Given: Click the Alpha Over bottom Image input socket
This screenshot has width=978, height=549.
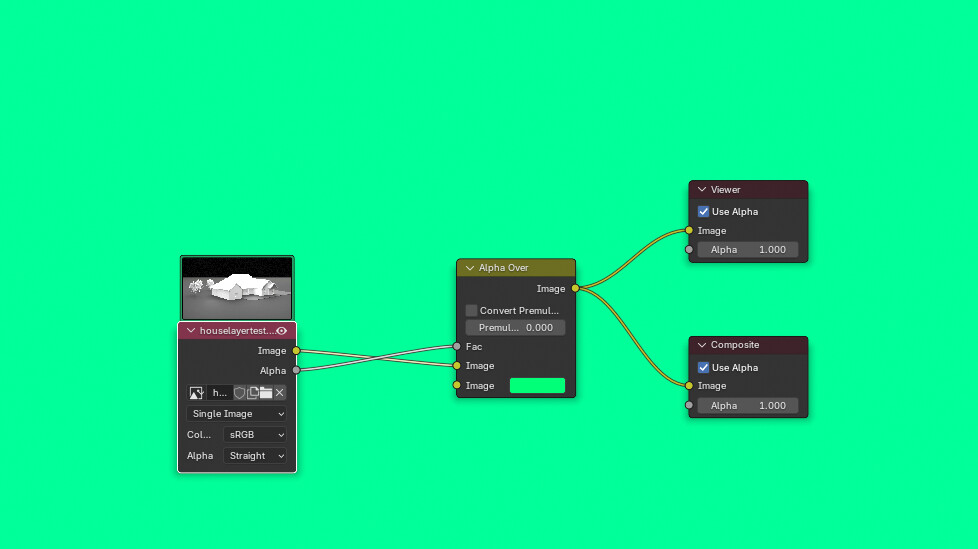Looking at the screenshot, I should (x=457, y=386).
